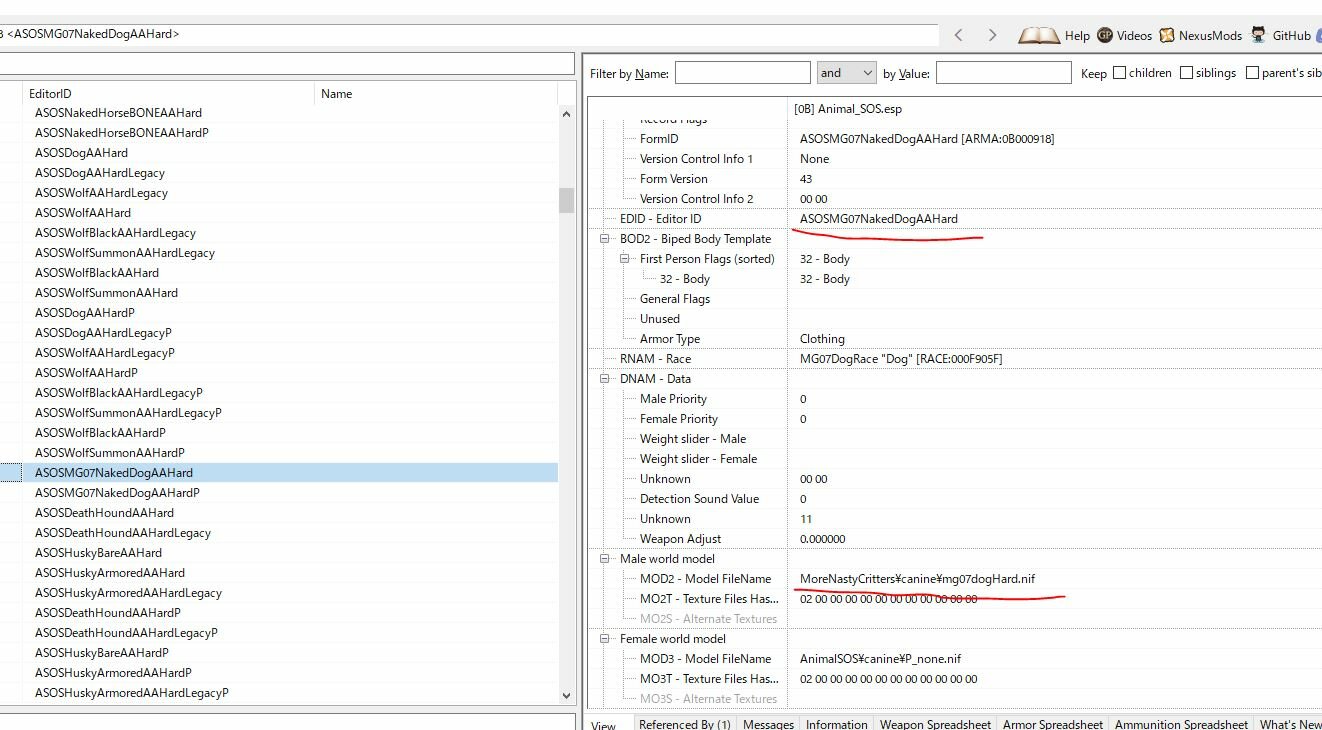Screen dimensions: 1322x730
Task: Sort list by EditorID column header
Action: click(x=168, y=93)
